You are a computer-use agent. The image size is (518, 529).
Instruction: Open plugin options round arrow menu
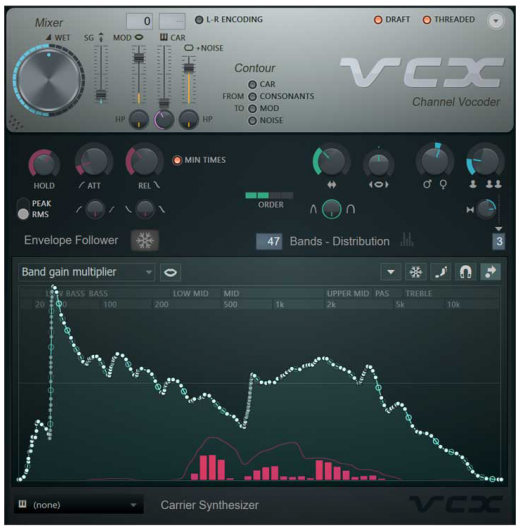[x=495, y=21]
